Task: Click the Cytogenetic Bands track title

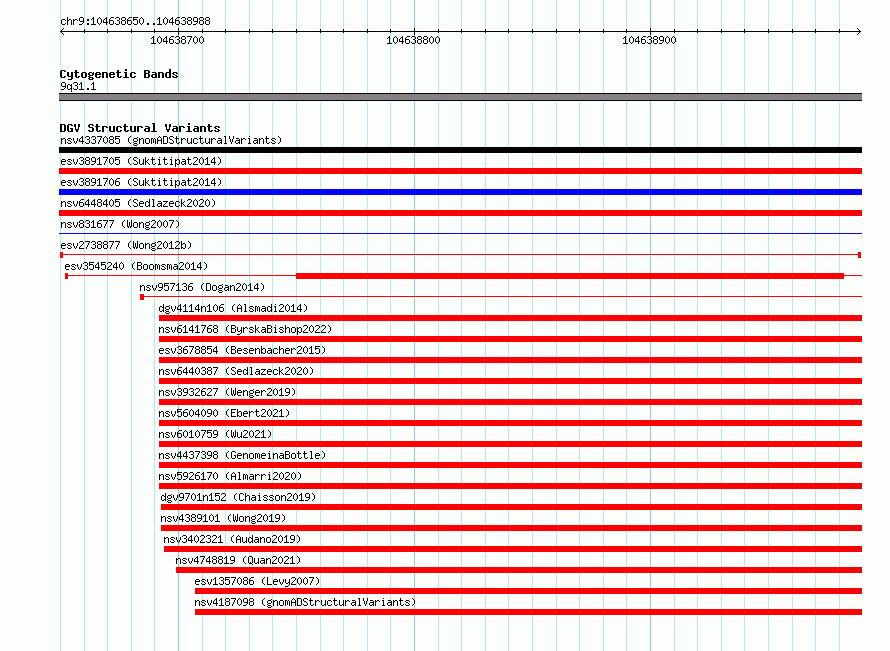Action: pos(119,74)
